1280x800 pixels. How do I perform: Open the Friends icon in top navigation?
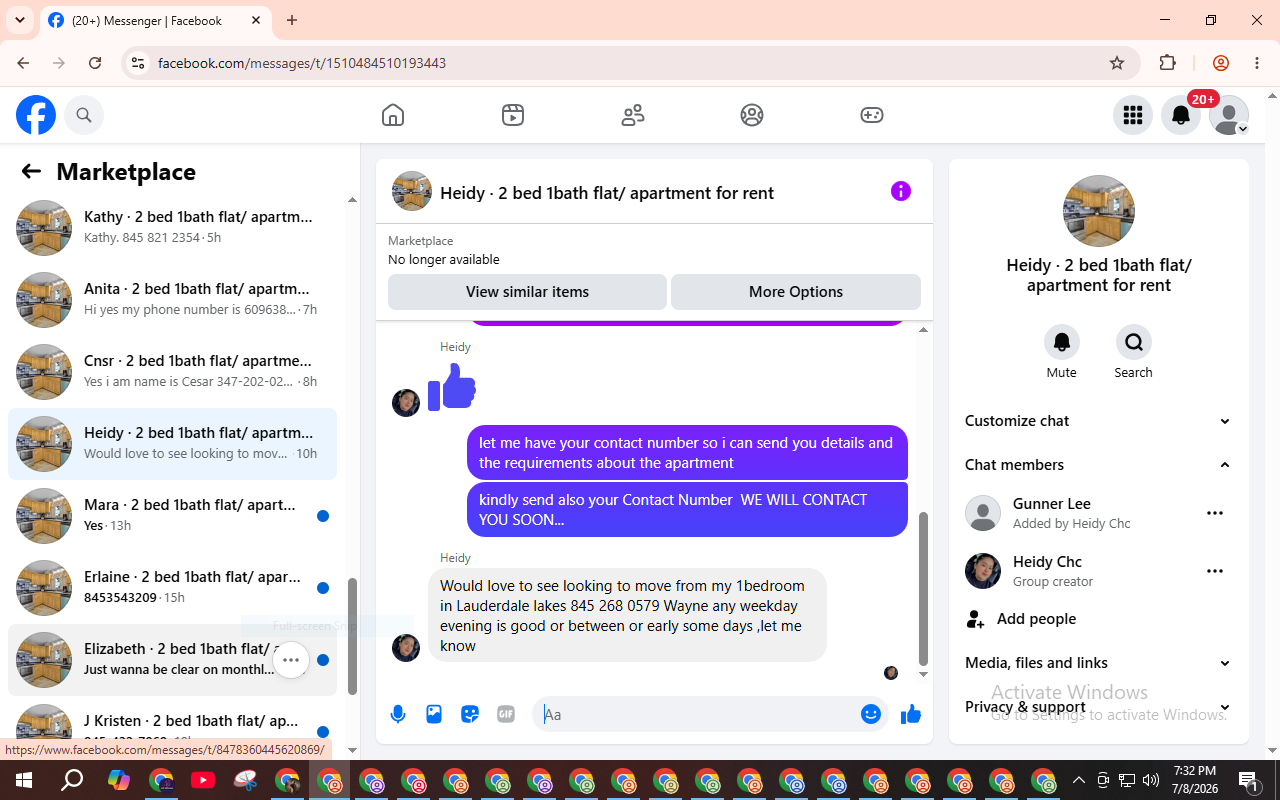coord(633,115)
